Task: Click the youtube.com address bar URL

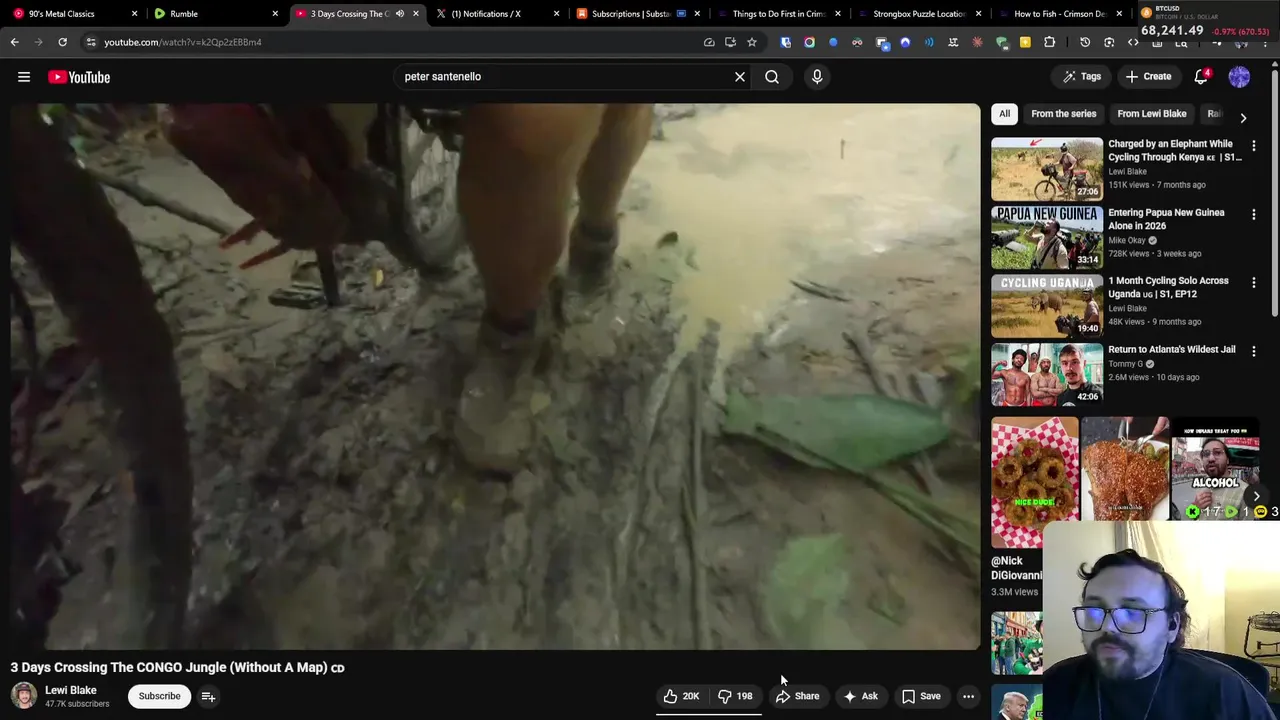Action: (183, 42)
